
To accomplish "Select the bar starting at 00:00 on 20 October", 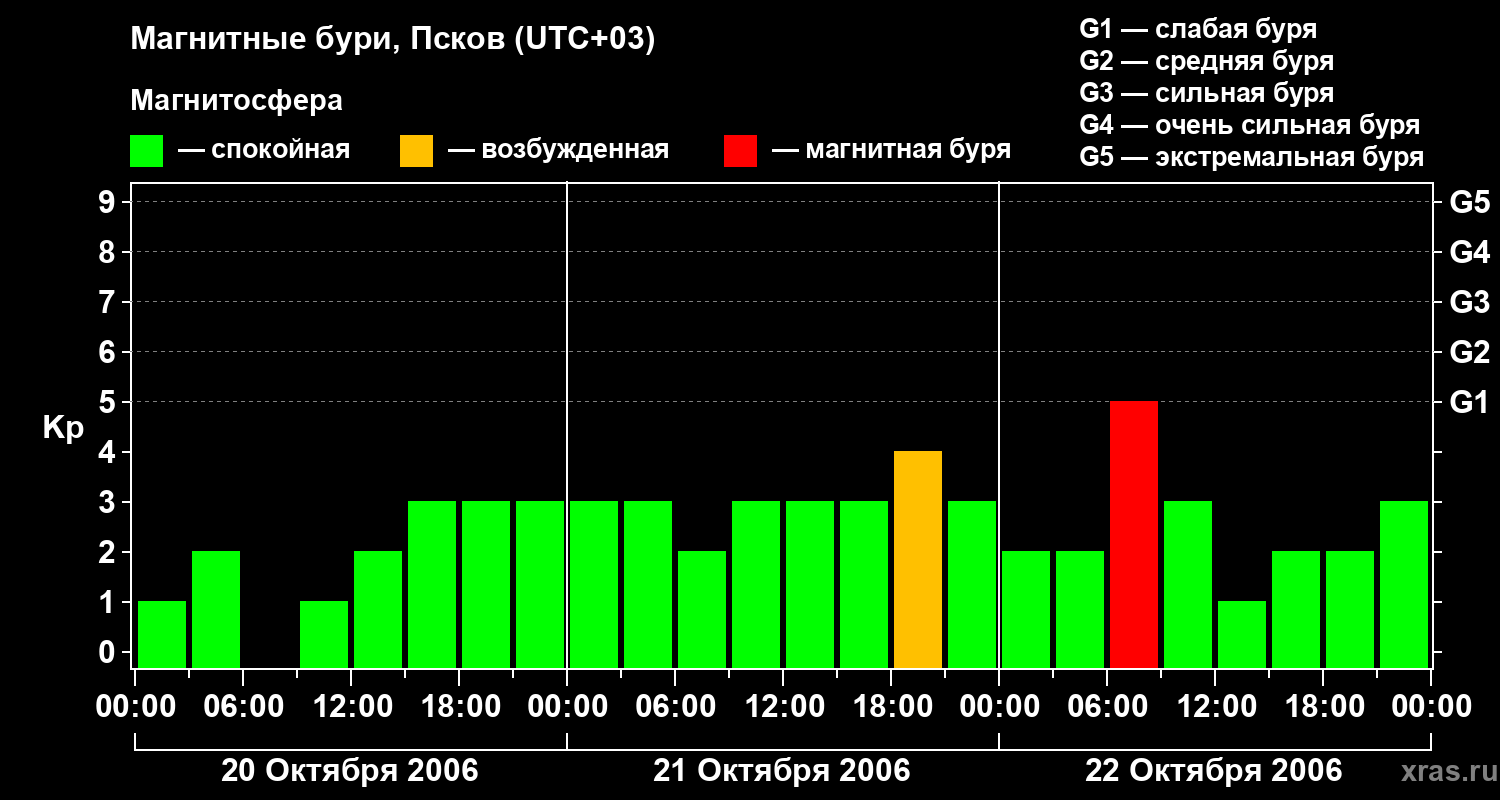I will (x=162, y=635).
